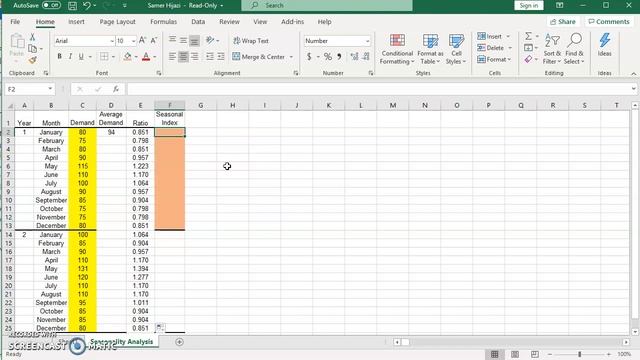Click the Ideas lightning icon
640x360 pixels.
point(604,45)
